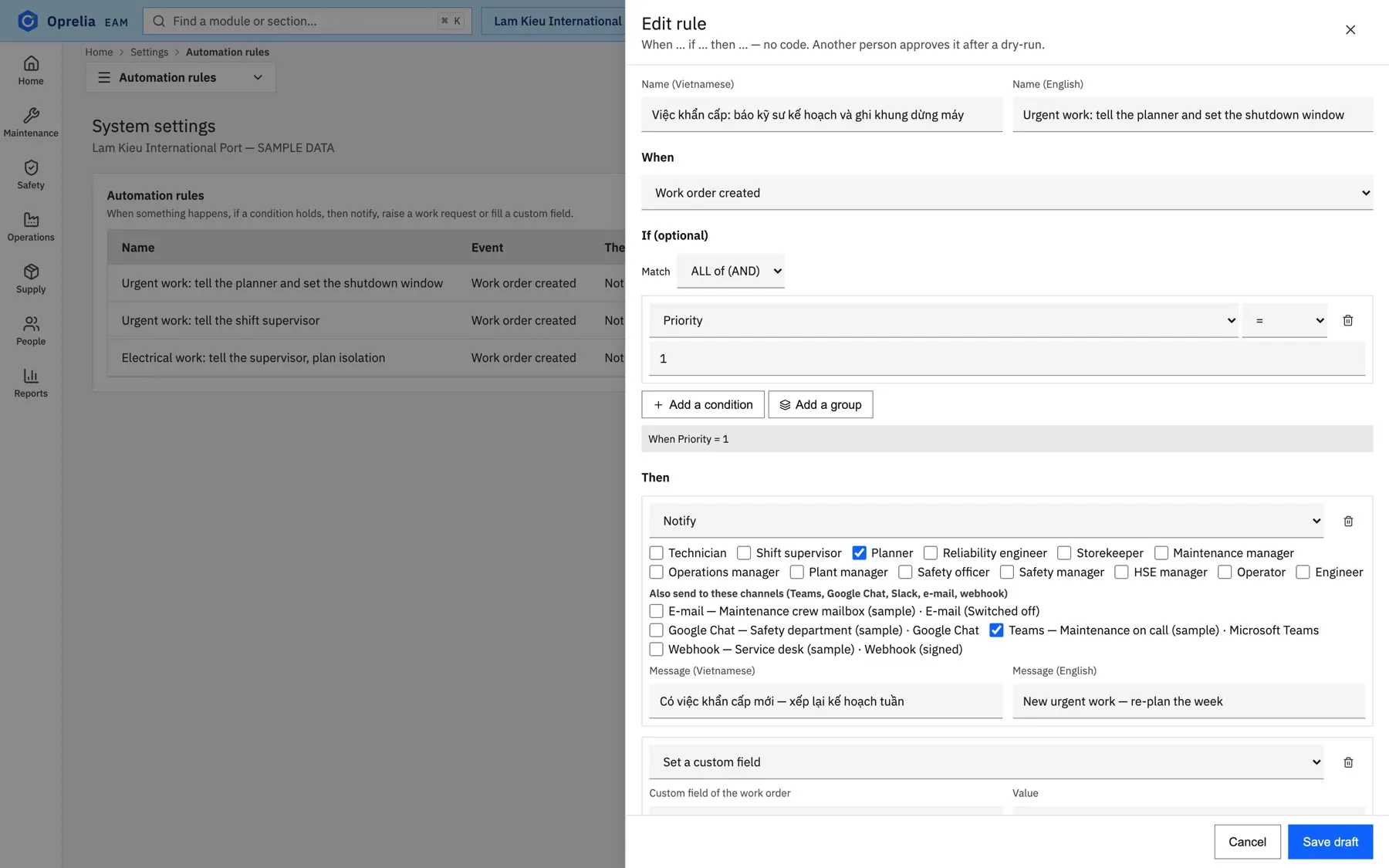The height and width of the screenshot is (868, 1389).
Task: Open the Set a custom field dropdown
Action: click(986, 762)
